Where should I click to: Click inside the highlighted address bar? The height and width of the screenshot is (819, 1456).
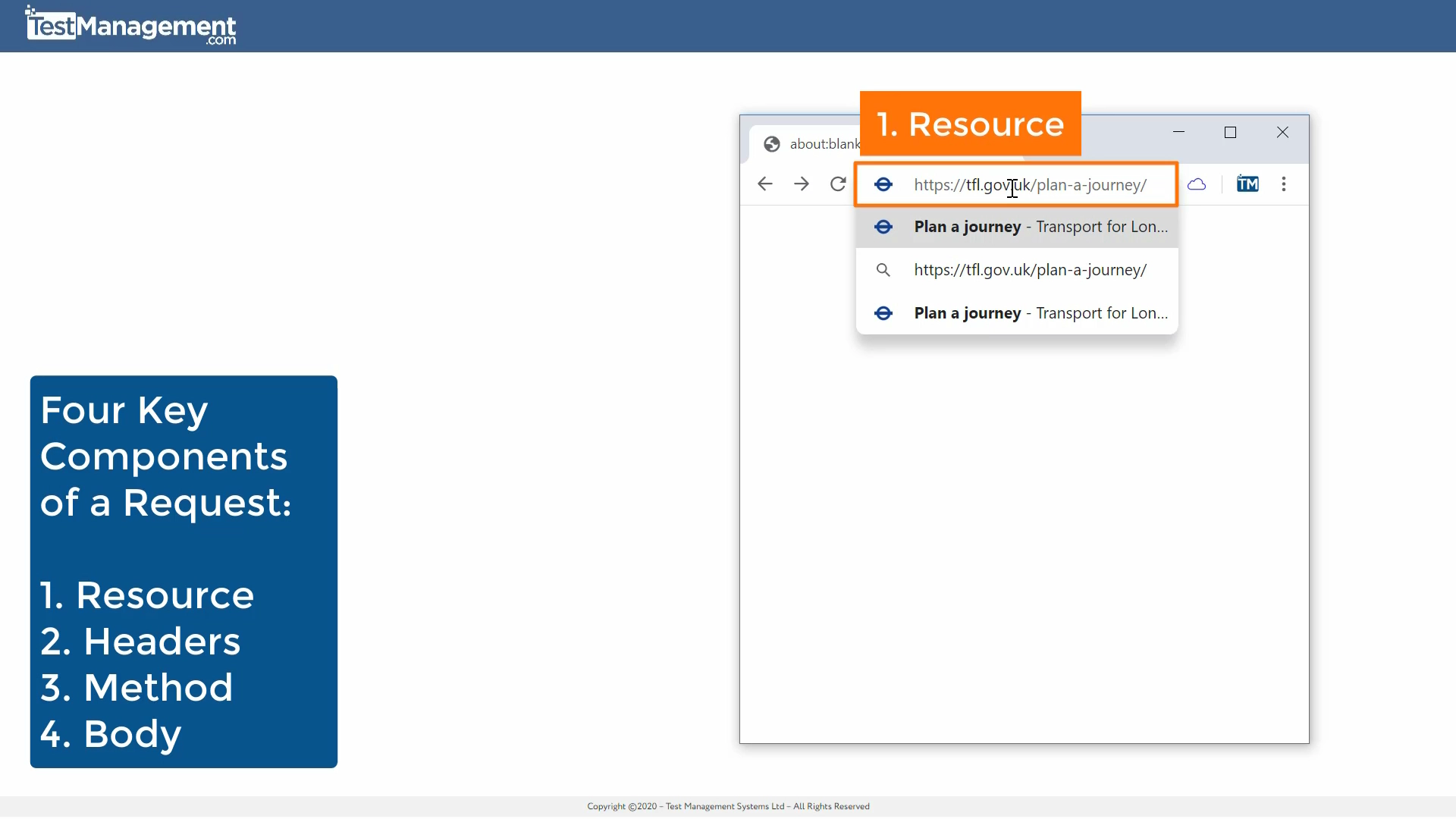coord(1030,184)
